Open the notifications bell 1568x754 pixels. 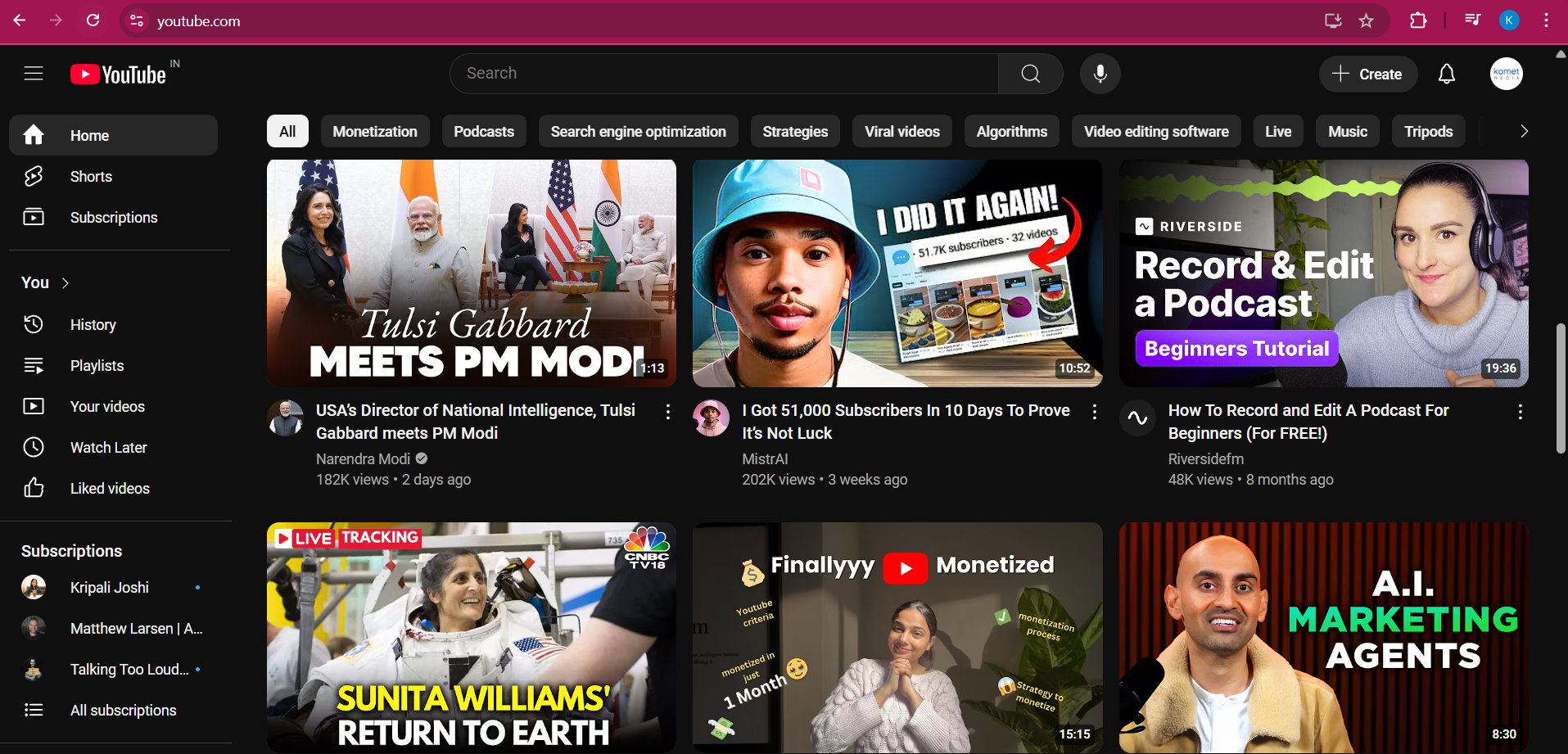[1447, 74]
